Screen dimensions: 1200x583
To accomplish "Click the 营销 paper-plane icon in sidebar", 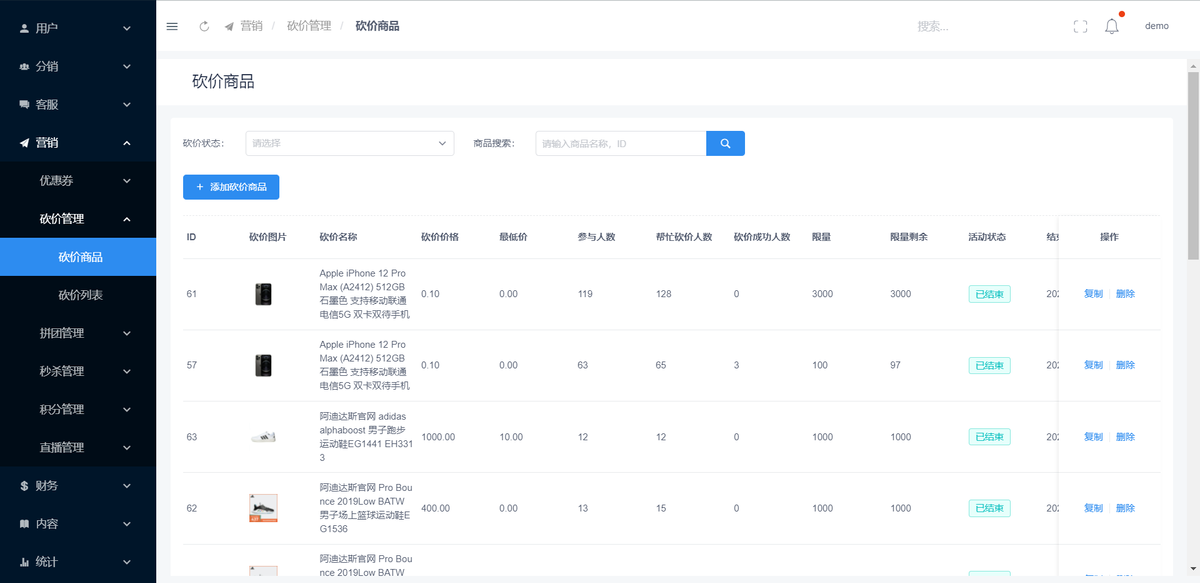I will pyautogui.click(x=24, y=143).
